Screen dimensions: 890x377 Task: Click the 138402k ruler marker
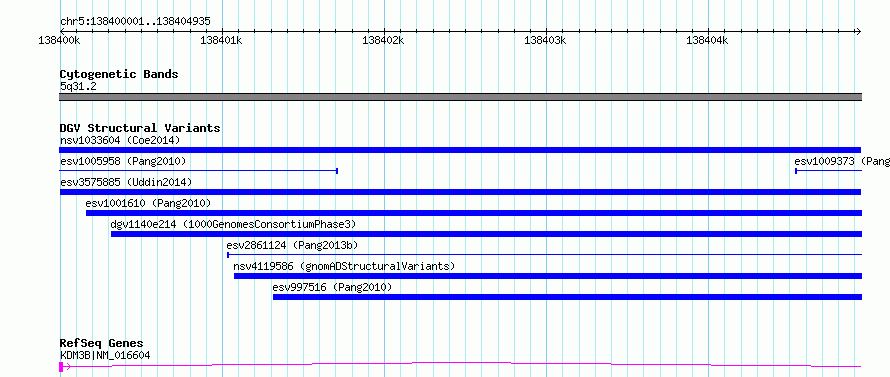[383, 40]
